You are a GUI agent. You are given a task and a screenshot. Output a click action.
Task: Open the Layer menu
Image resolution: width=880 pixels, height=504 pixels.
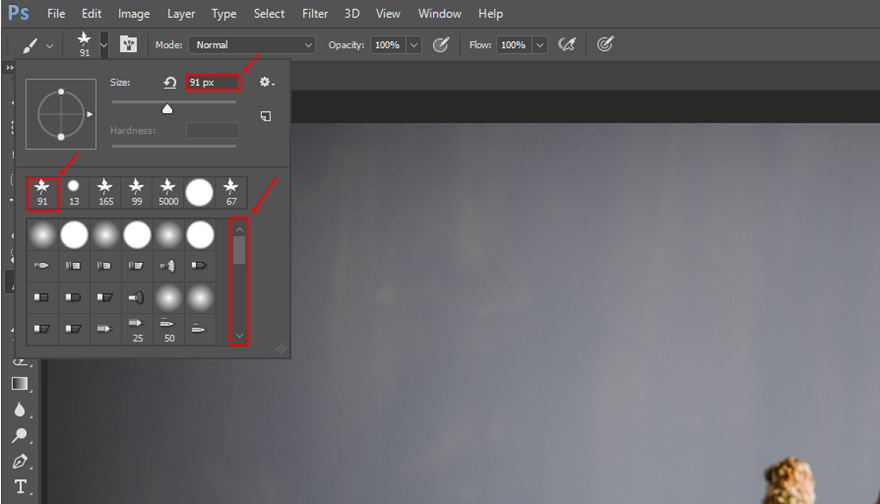click(x=181, y=14)
